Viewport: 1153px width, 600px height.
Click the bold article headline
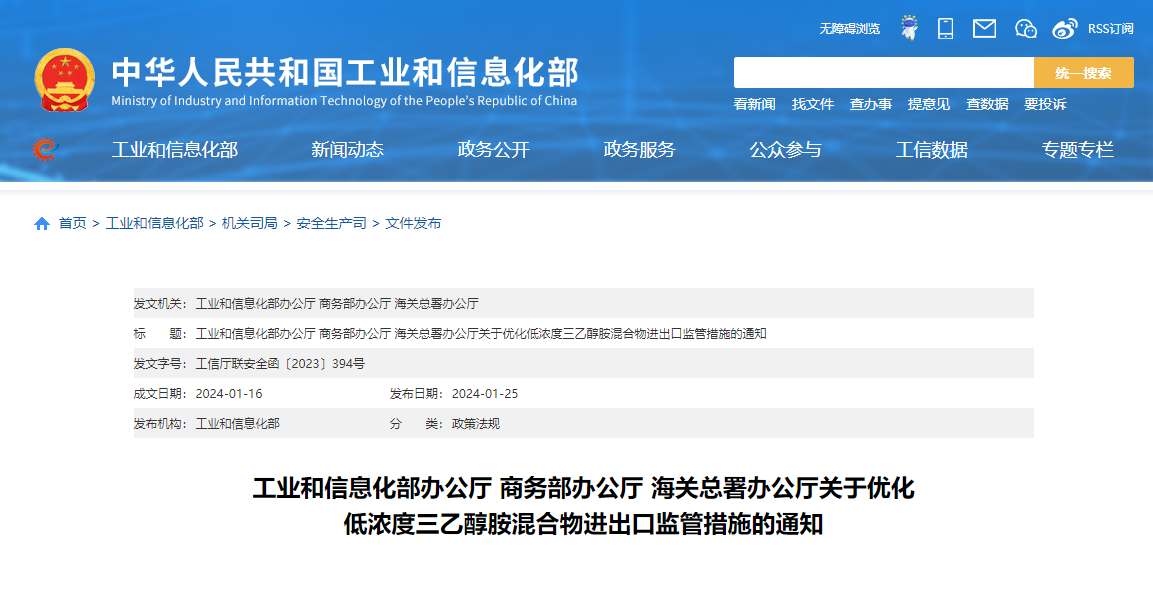coord(583,506)
